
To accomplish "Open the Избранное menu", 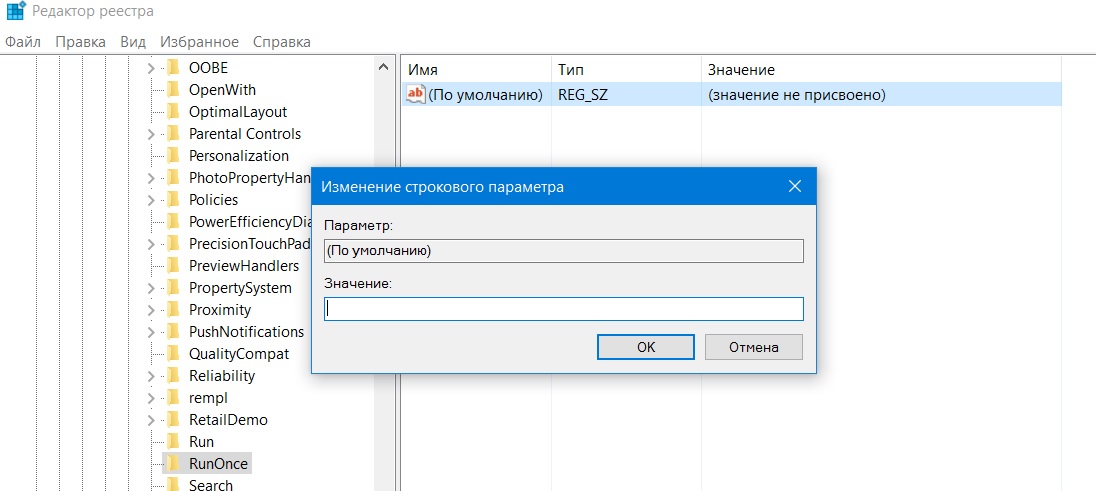I will (199, 42).
